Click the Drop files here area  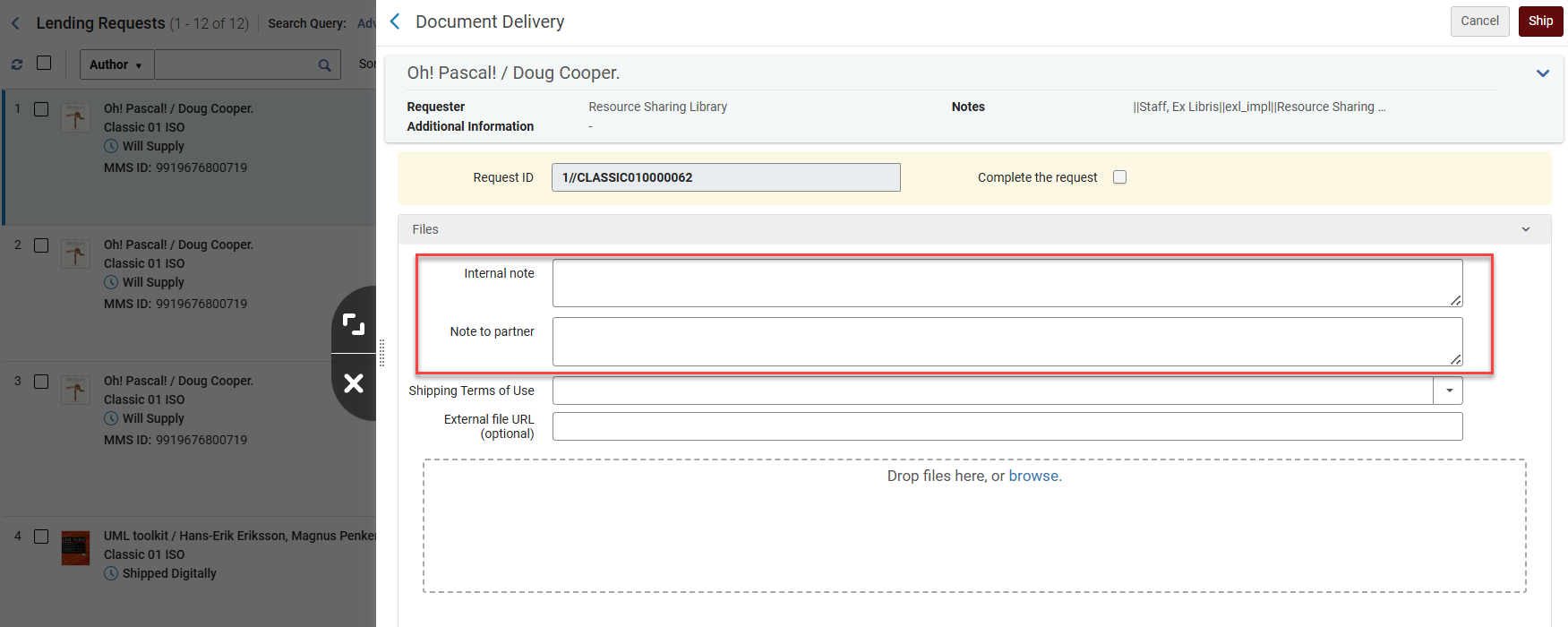pyautogui.click(x=974, y=526)
